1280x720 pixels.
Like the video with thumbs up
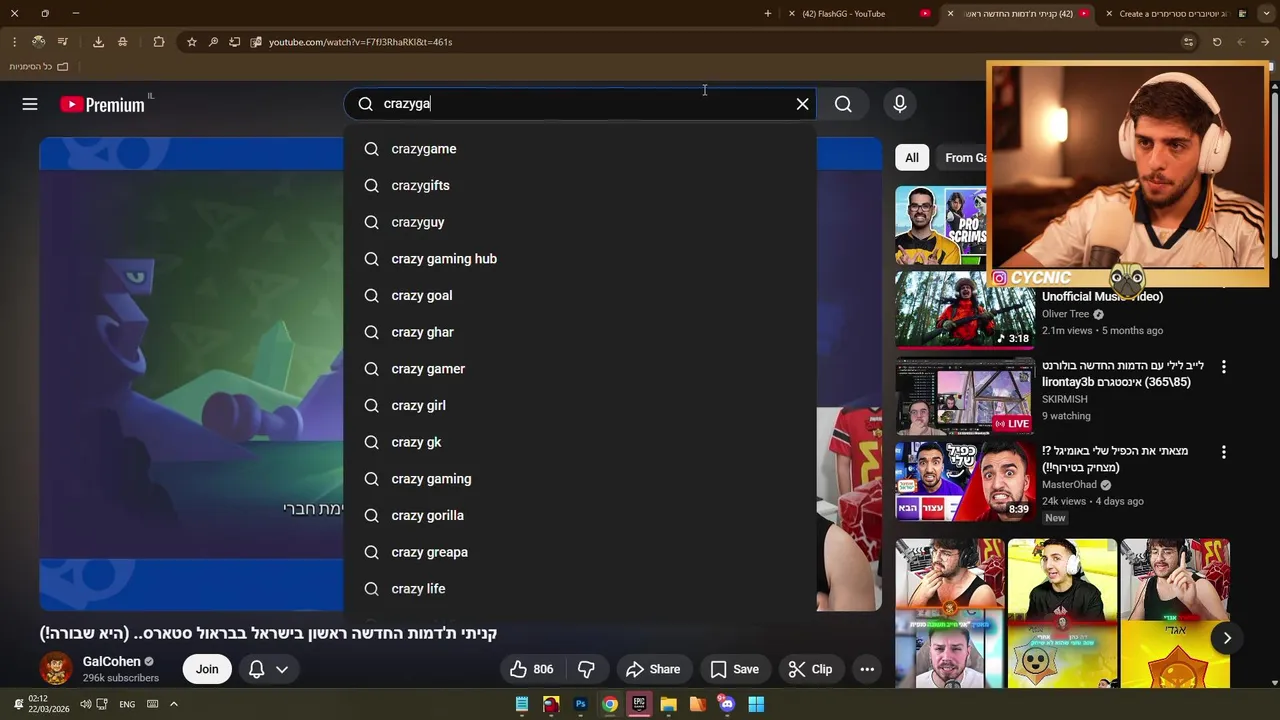click(x=531, y=669)
